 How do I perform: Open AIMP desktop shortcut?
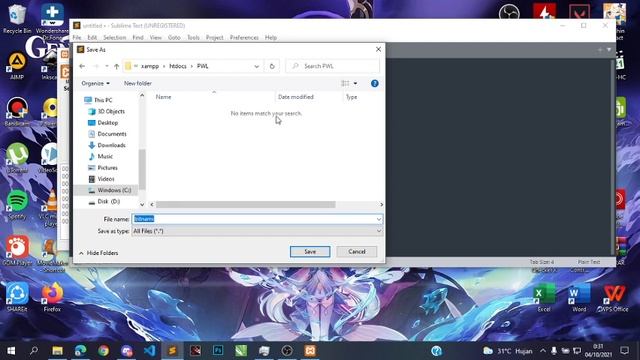coord(17,65)
